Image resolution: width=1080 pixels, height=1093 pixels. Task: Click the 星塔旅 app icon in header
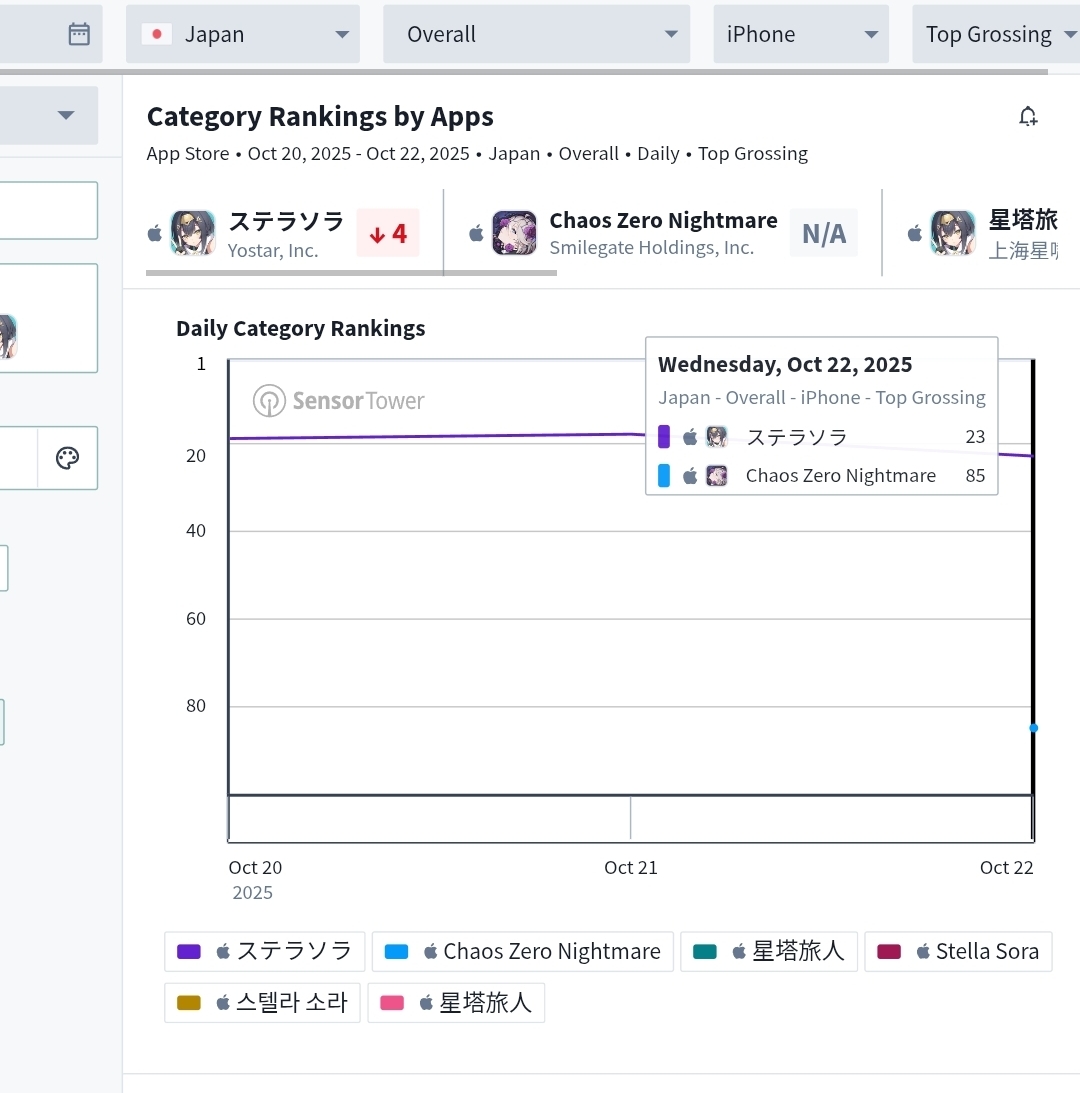click(x=953, y=233)
